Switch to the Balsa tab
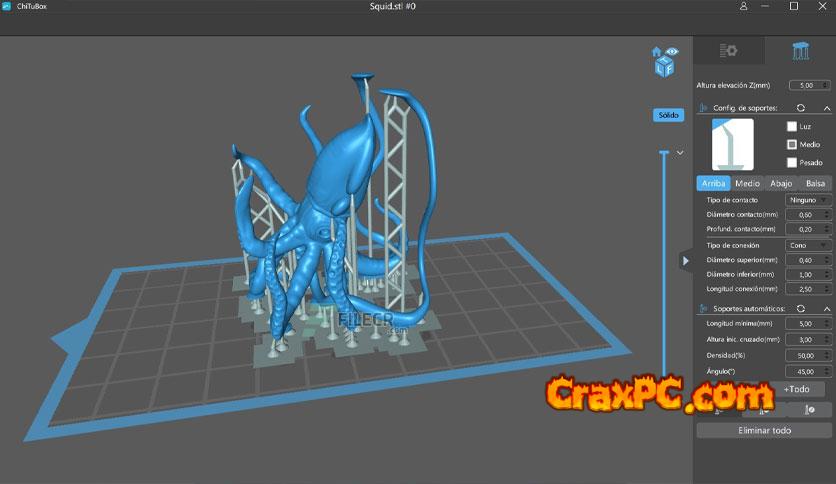836x484 pixels. click(815, 183)
